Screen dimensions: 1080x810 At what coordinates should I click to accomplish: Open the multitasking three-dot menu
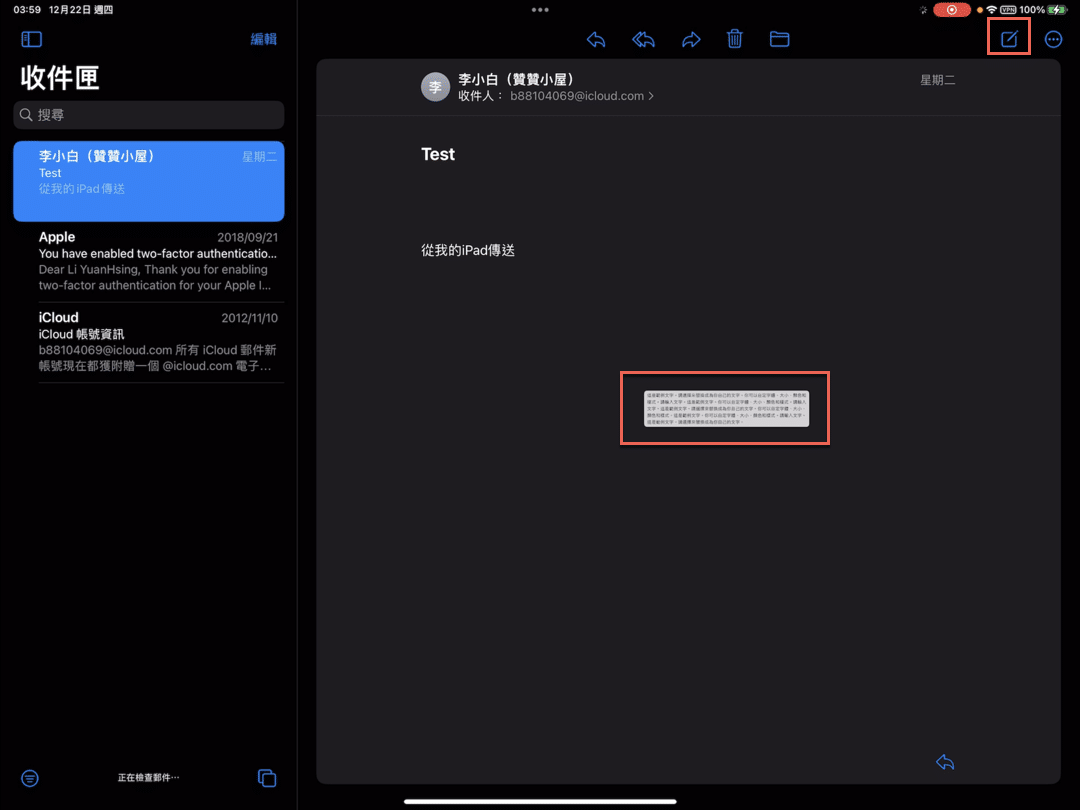coord(540,10)
